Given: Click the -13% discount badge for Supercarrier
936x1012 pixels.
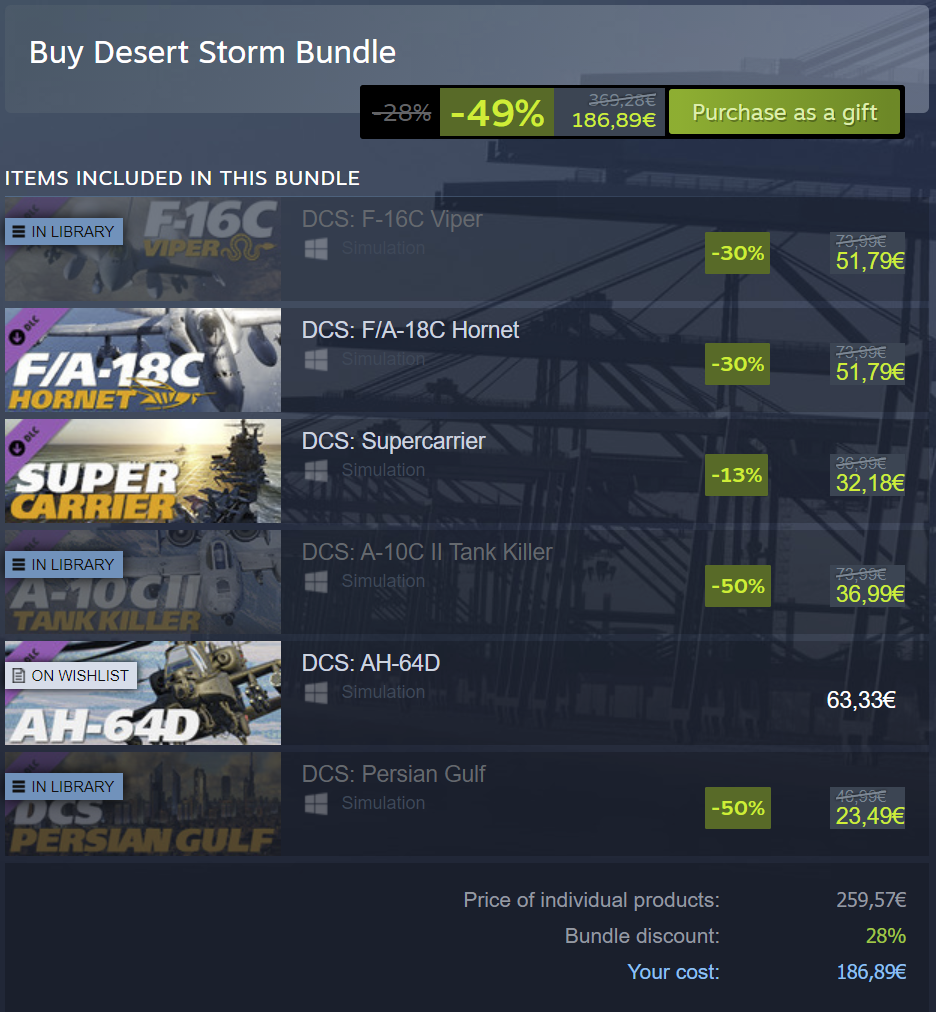Looking at the screenshot, I should (x=737, y=476).
